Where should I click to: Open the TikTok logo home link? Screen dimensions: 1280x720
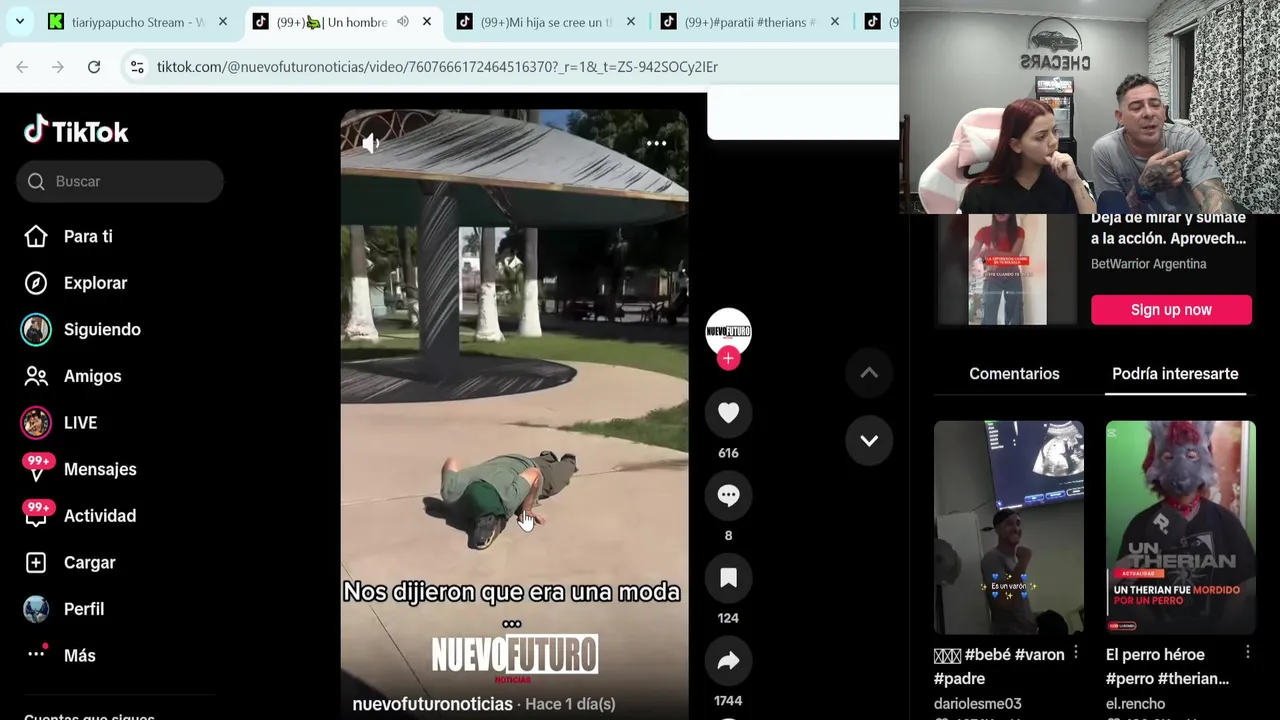[x=76, y=131]
